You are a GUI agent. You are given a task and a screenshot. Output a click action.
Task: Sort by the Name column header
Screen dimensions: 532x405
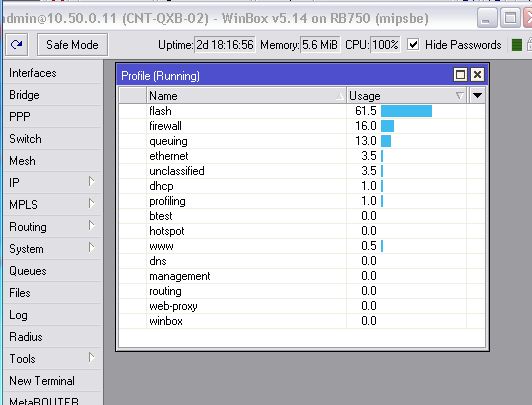[246, 96]
